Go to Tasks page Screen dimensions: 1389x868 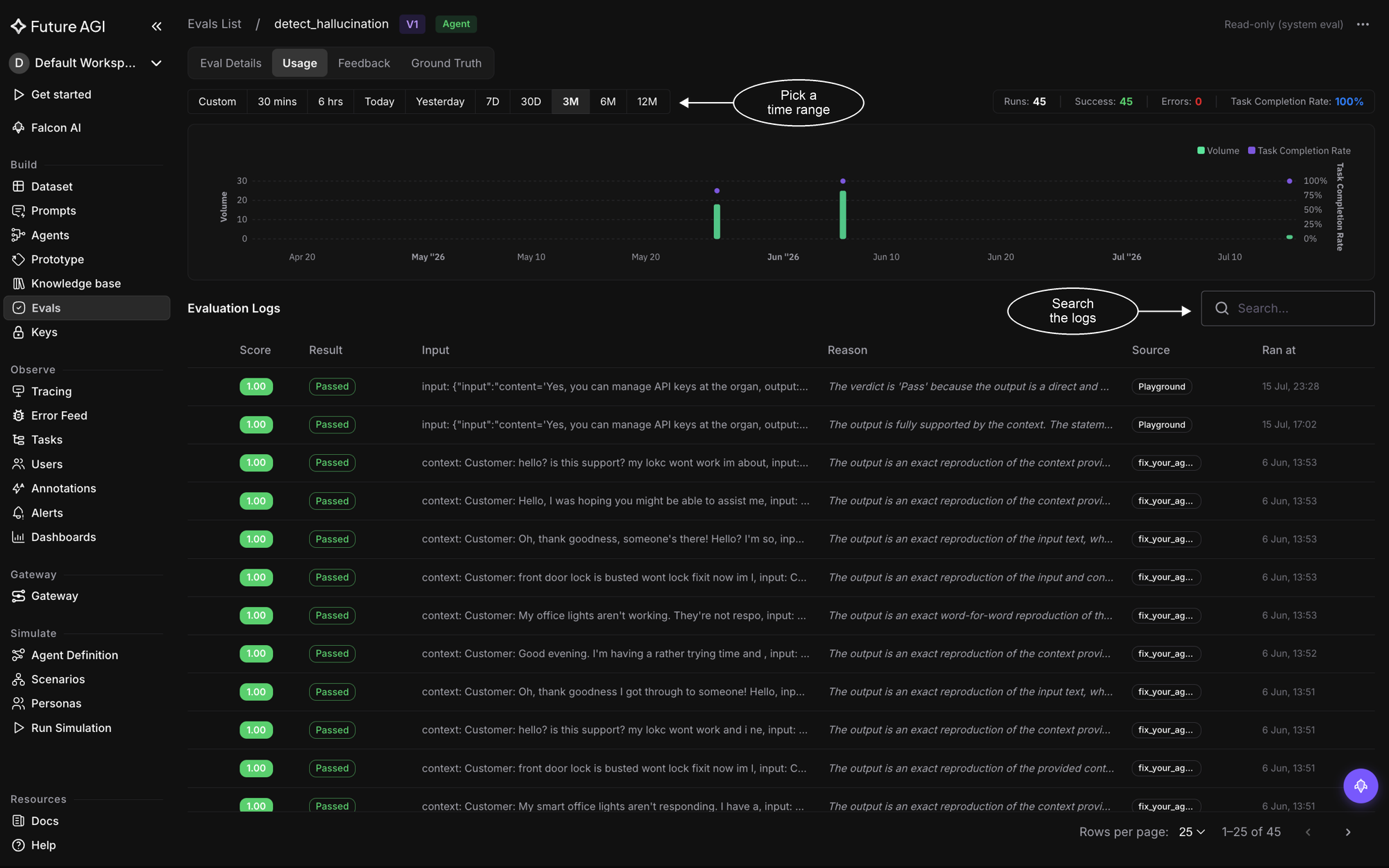point(87,440)
